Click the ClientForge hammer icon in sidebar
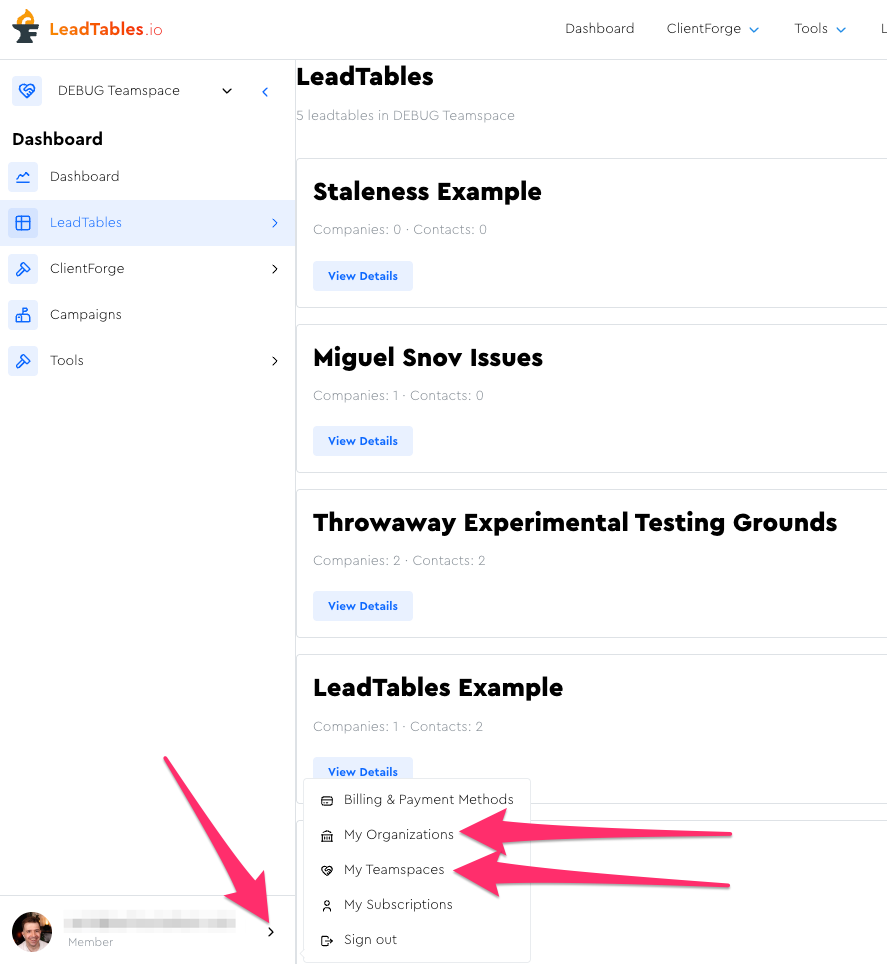Screen dimensions: 887x964 click(x=23, y=269)
